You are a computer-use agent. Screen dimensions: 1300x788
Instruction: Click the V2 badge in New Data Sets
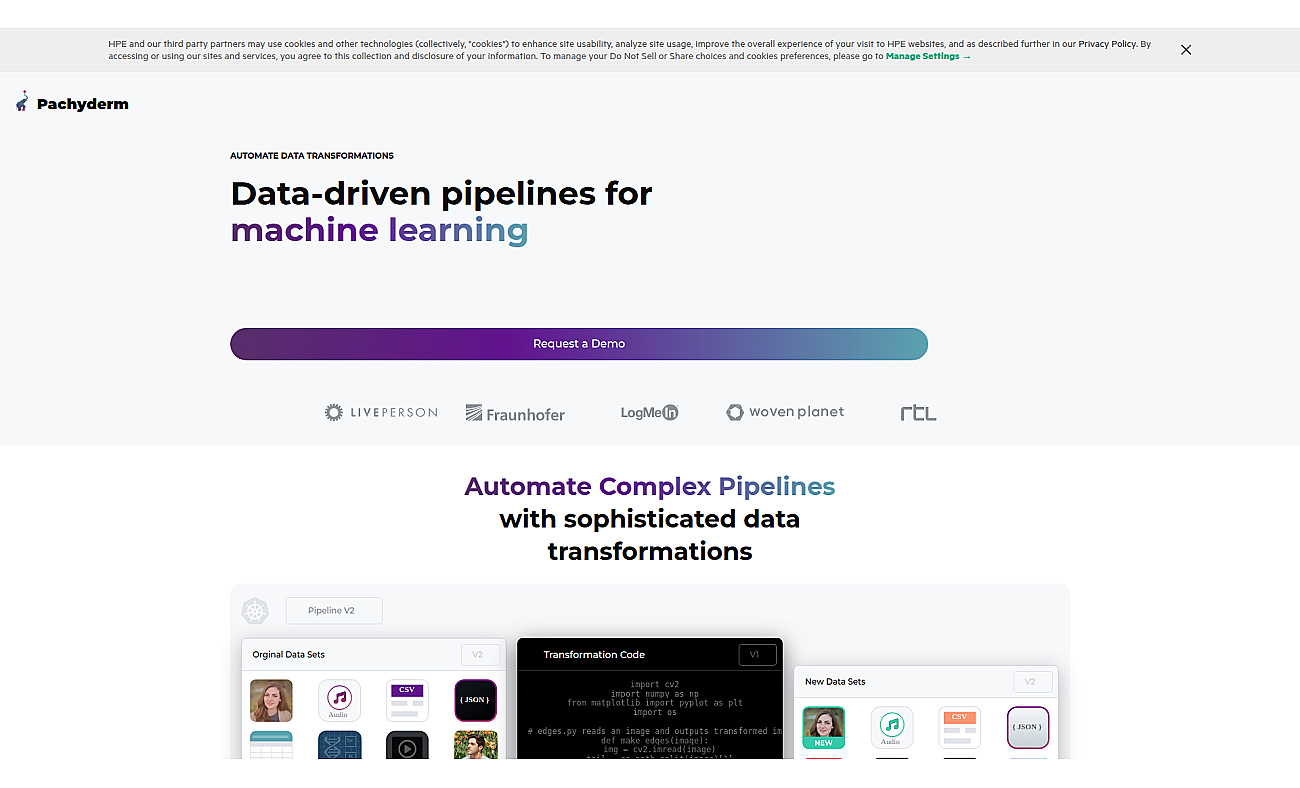tap(1031, 682)
